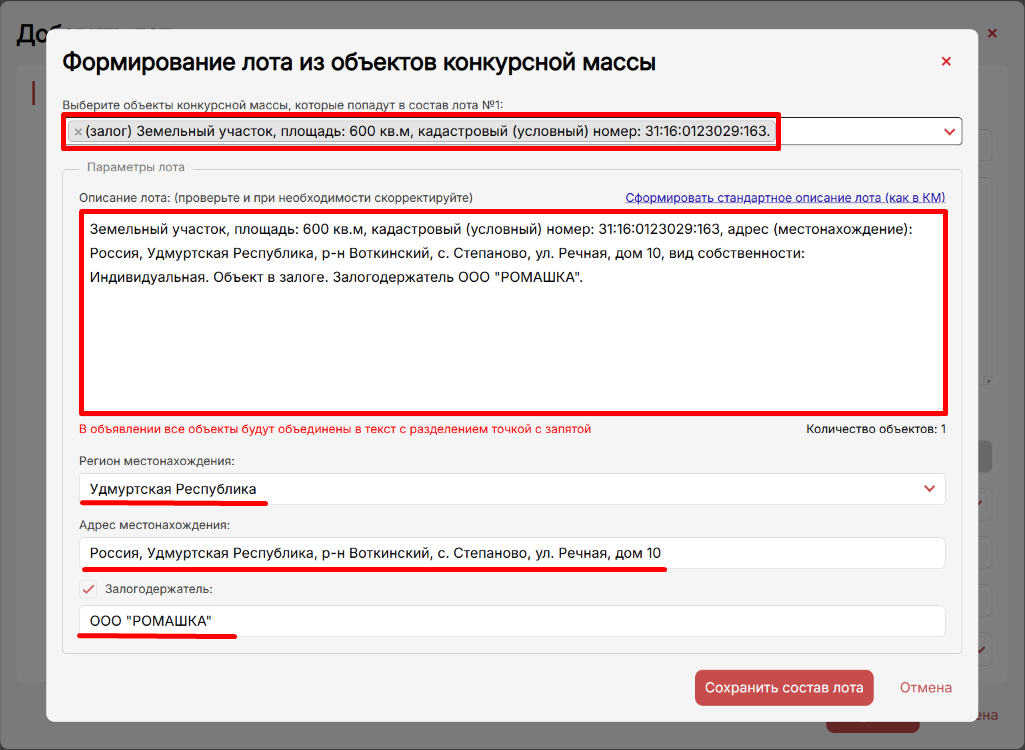
Task: Open region dropdown via its chevron
Action: tap(929, 489)
